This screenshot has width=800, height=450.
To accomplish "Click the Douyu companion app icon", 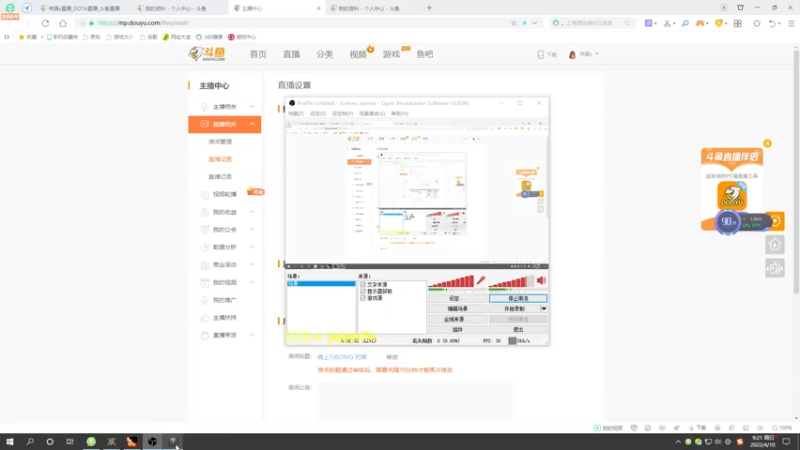I will [x=732, y=195].
